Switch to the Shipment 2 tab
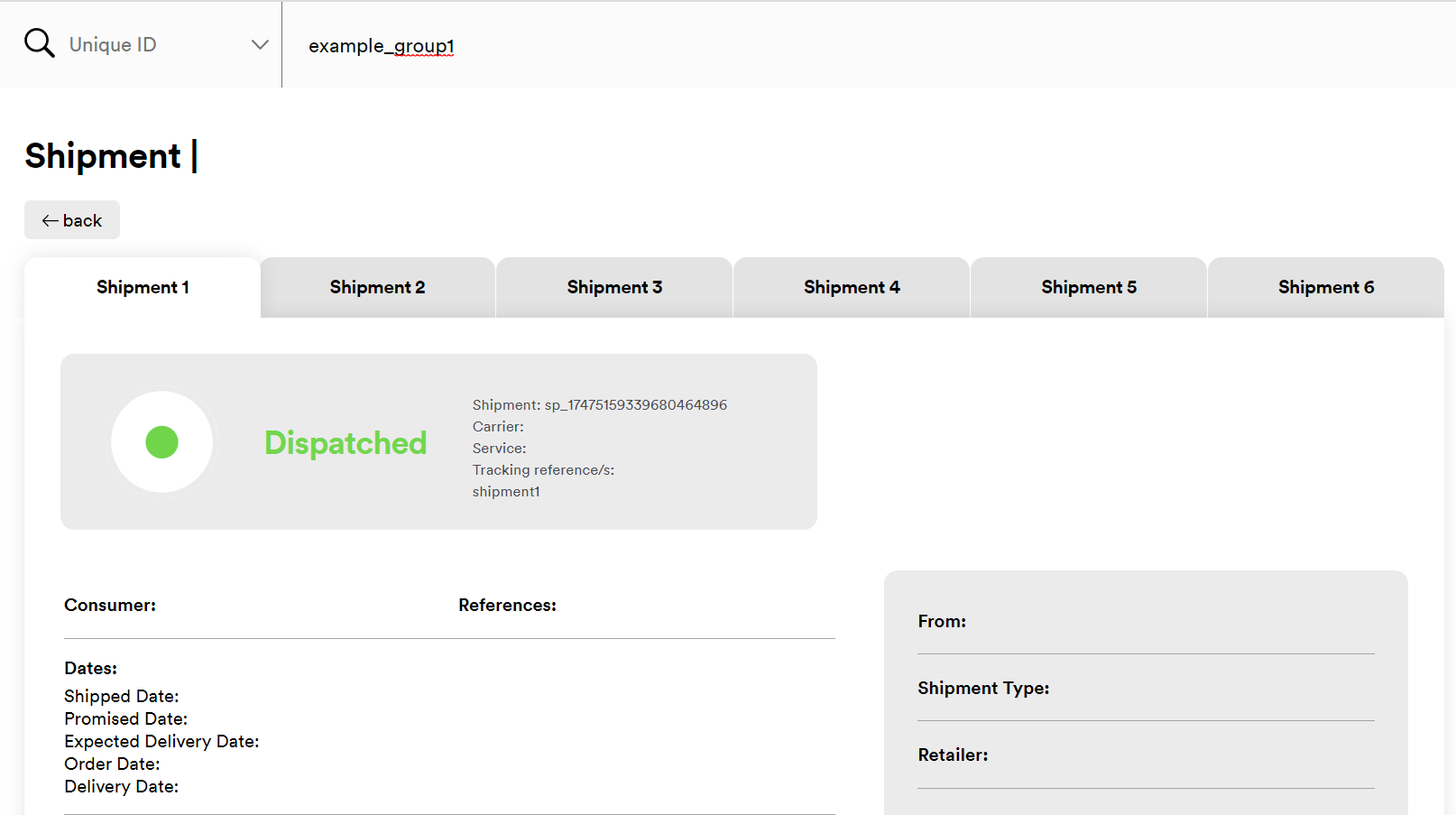Viewport: 1456px width, 815px height. pyautogui.click(x=377, y=287)
